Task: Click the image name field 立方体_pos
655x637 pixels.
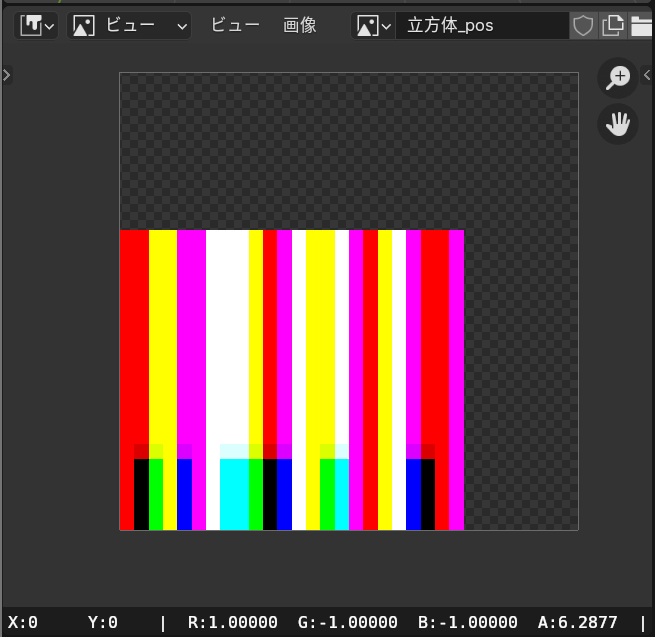Action: [482, 26]
